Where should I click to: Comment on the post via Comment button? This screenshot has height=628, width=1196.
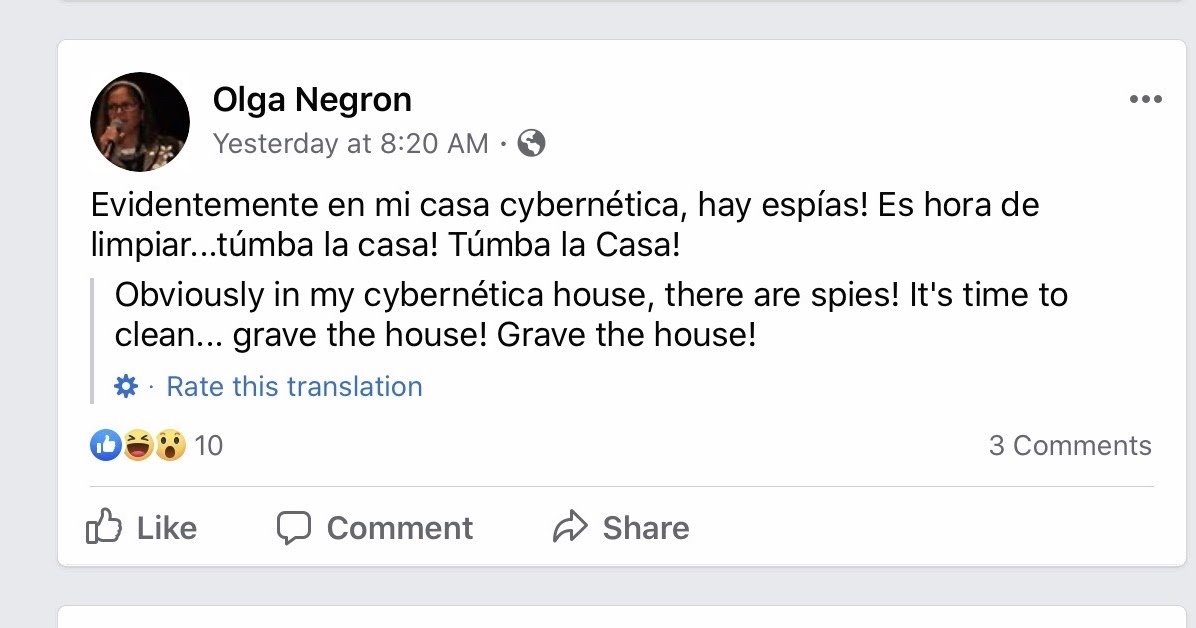pos(375,527)
